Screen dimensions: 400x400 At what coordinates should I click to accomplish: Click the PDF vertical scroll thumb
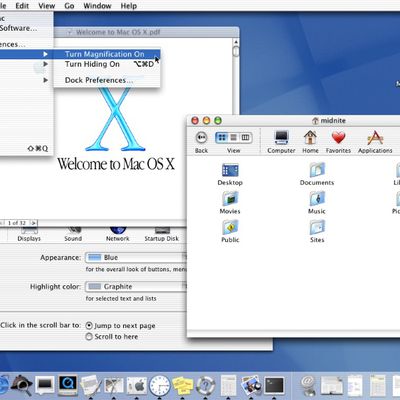tap(236, 51)
